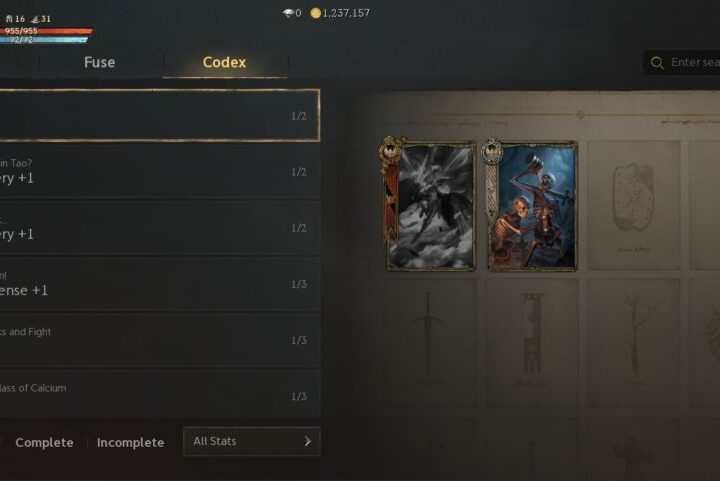Screen dimensions: 720x481
Task: Click the winged currency icon showing 0
Action: (288, 13)
